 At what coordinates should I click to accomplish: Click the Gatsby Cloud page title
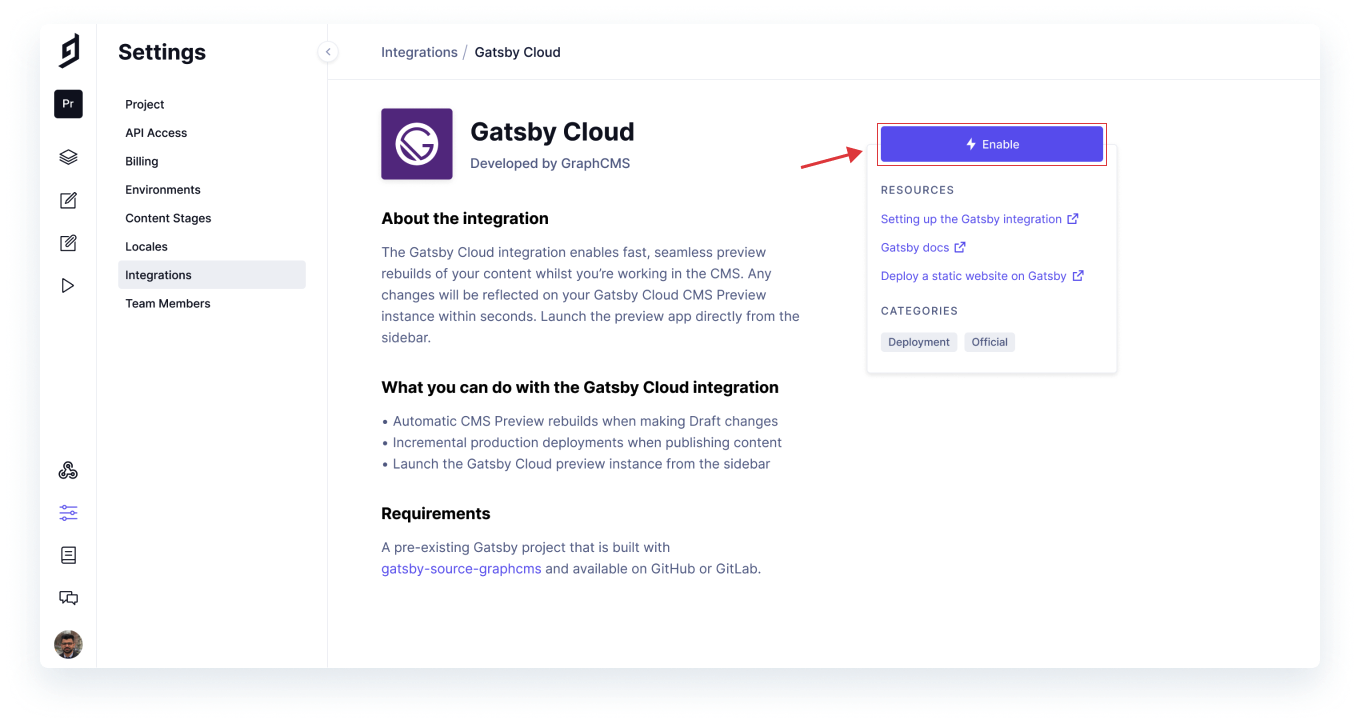552,132
